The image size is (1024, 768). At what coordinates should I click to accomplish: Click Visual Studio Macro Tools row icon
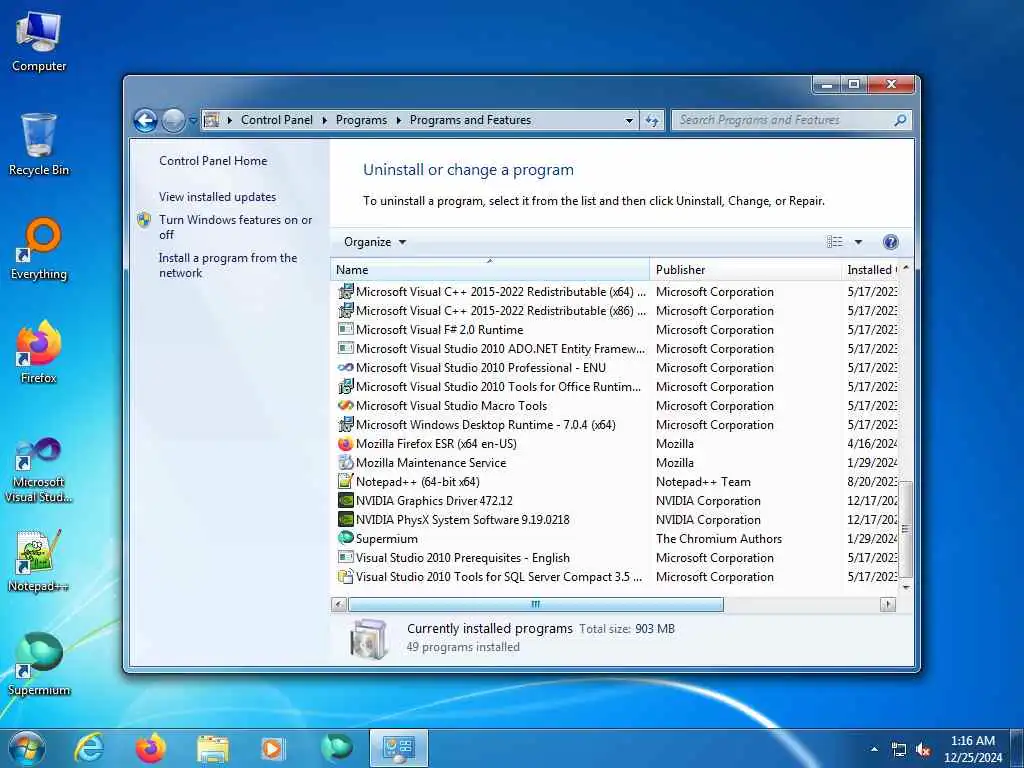[345, 406]
